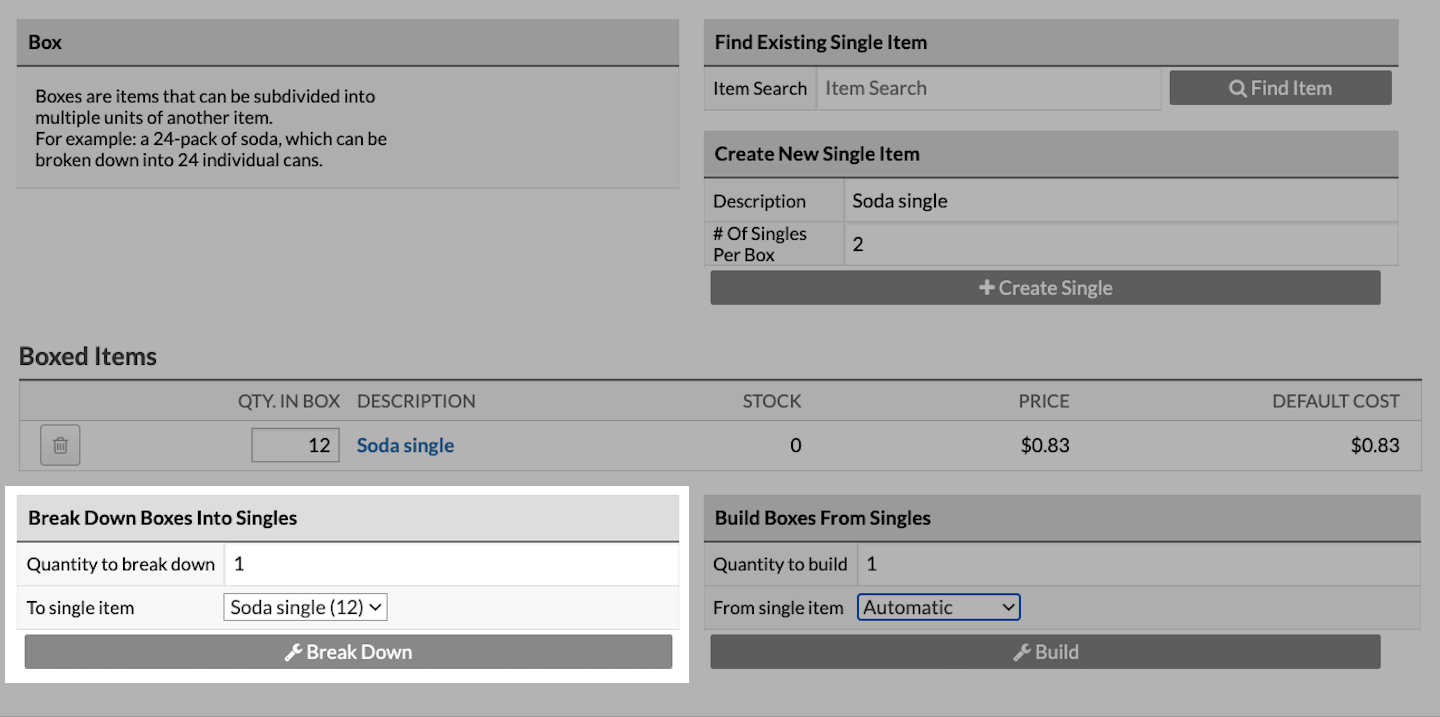Click the Qty. In Box field showing 12
Image resolution: width=1440 pixels, height=717 pixels.
(x=295, y=445)
